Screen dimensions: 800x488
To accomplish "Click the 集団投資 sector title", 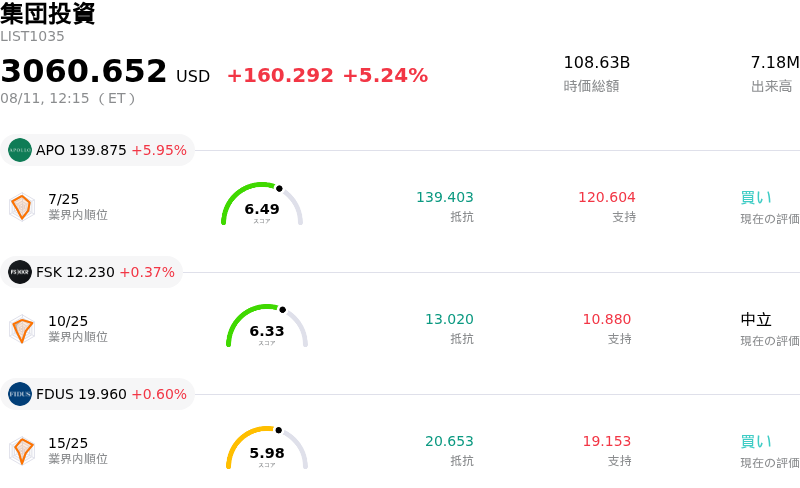I will 48,13.
